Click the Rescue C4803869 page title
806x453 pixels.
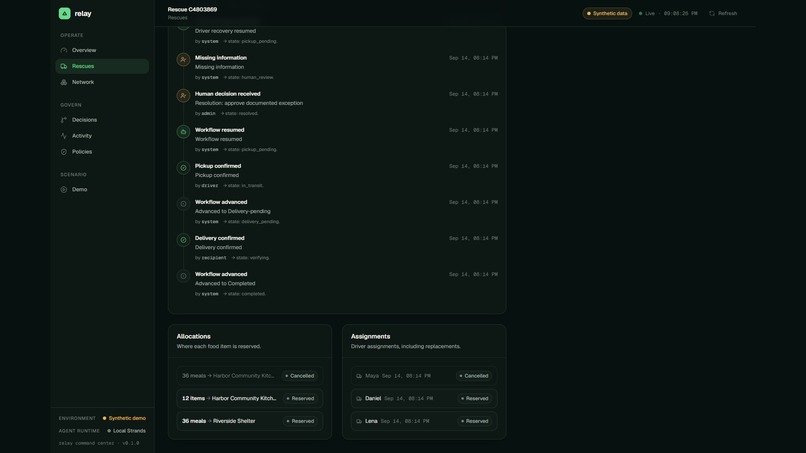coord(192,9)
